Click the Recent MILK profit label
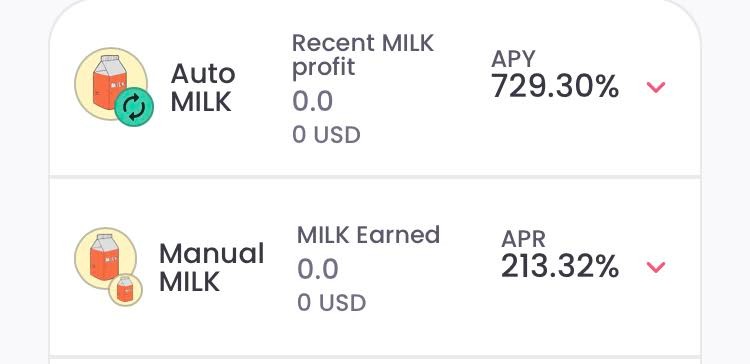 (x=363, y=55)
